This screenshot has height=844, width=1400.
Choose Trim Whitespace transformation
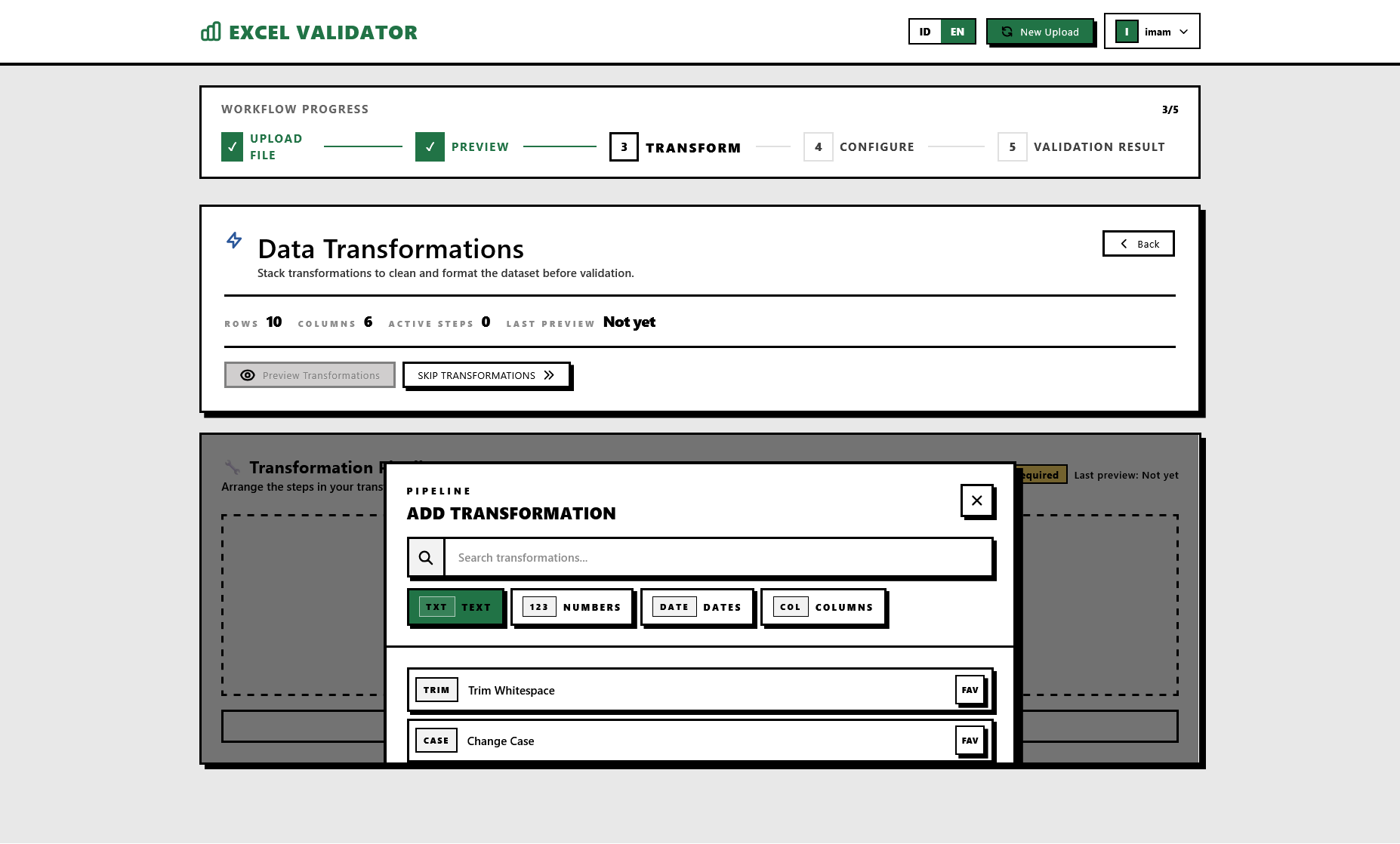[x=700, y=690]
